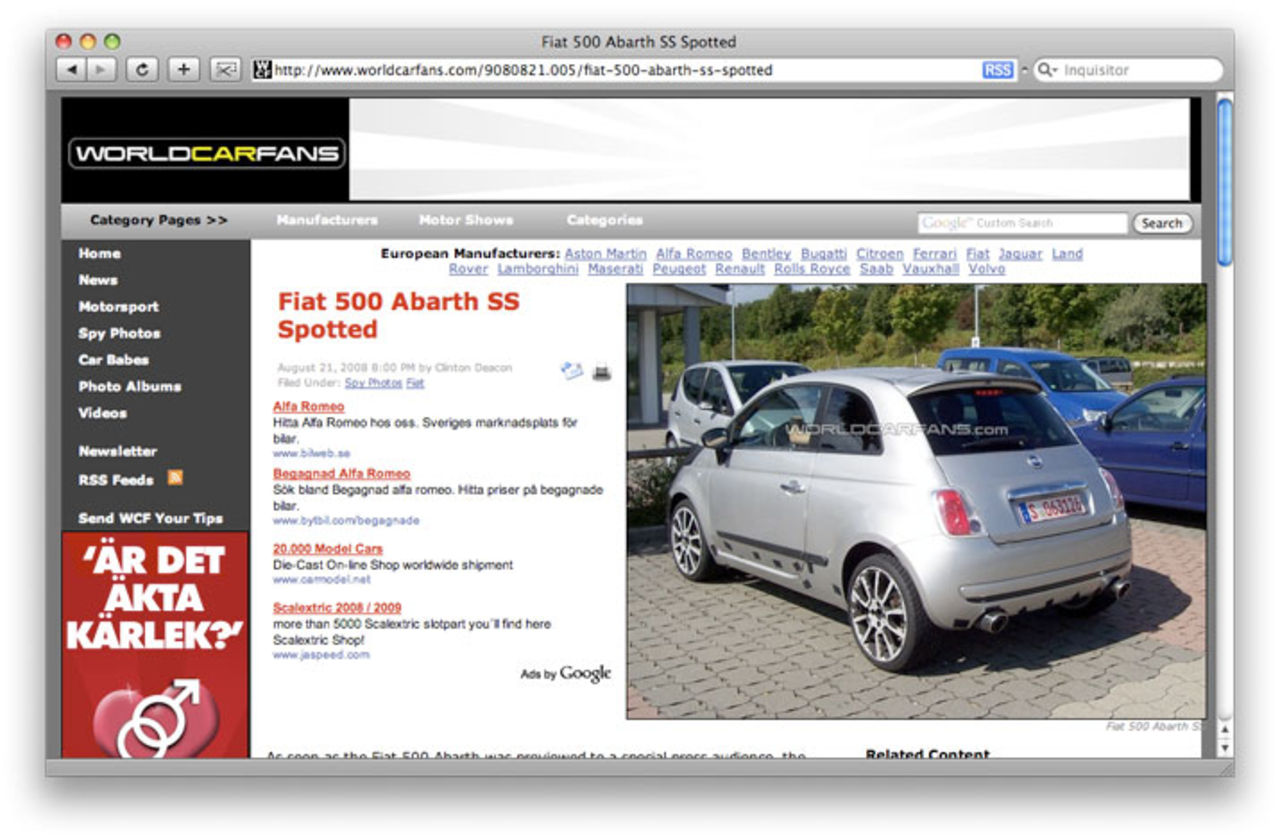Expand the Category Pages menu
Screen dimensions: 1280x840
click(158, 220)
